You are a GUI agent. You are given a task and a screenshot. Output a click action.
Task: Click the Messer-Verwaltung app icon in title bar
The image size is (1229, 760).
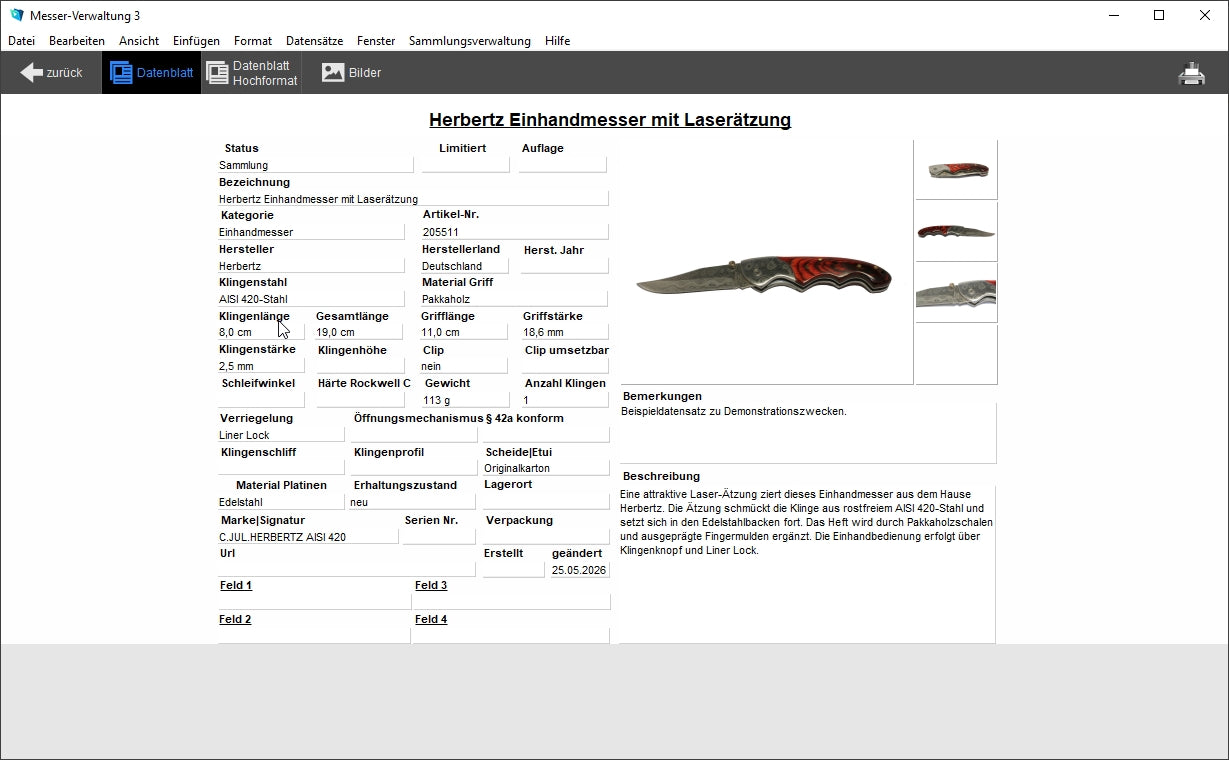tap(16, 15)
